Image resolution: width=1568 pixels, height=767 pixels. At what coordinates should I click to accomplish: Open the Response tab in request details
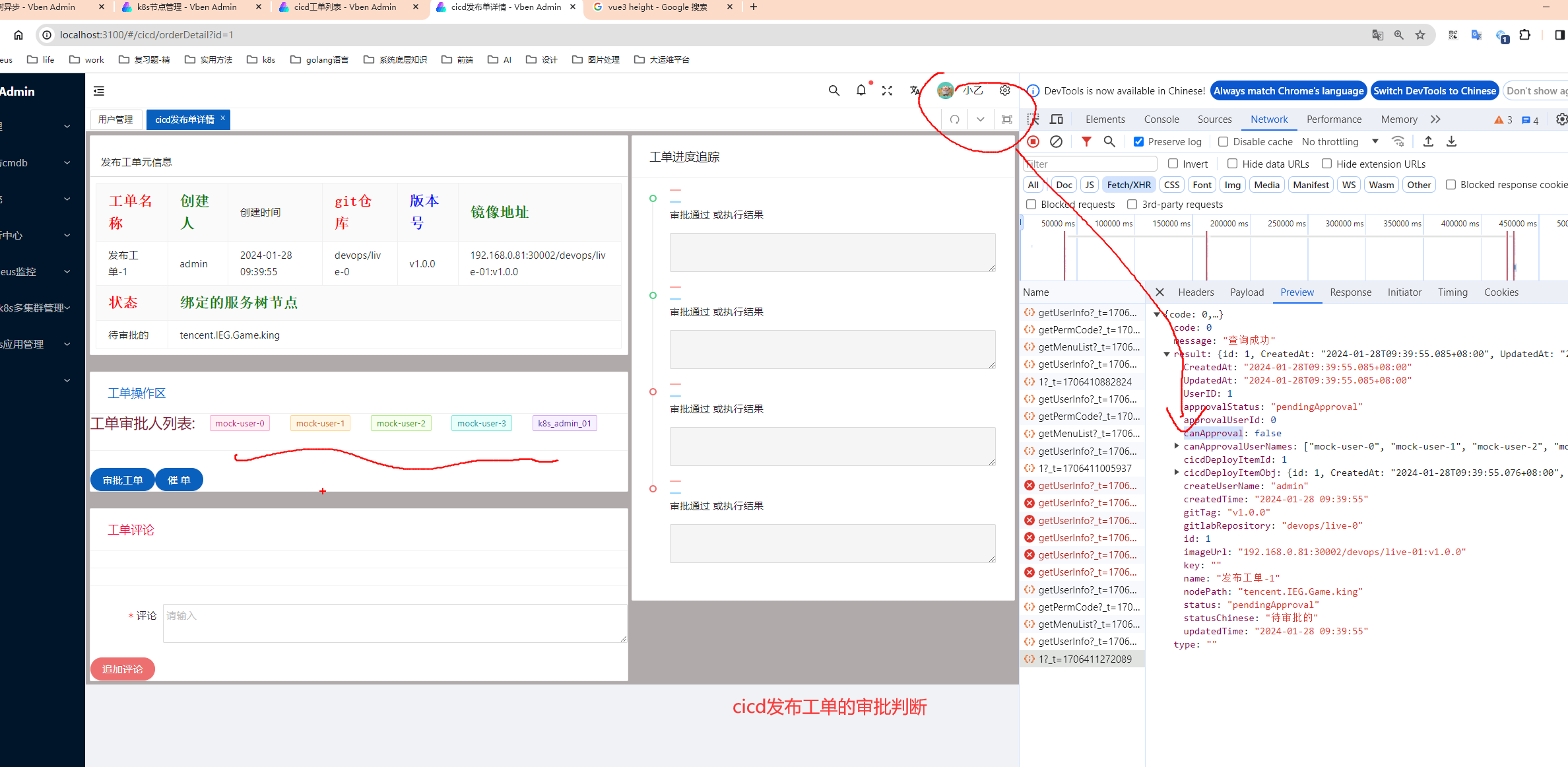(x=1350, y=292)
